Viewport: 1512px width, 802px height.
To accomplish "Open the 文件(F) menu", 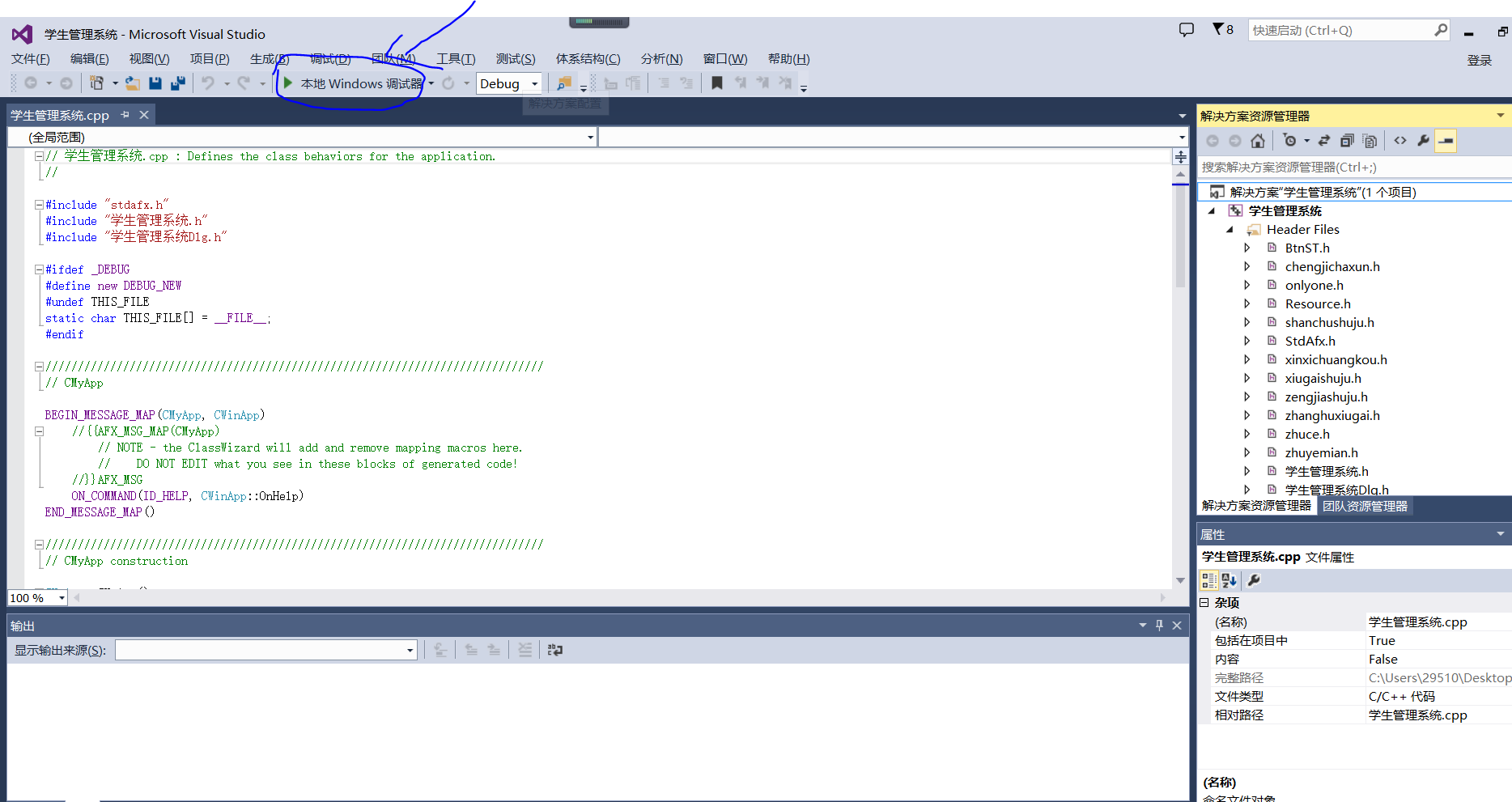I will pos(31,59).
